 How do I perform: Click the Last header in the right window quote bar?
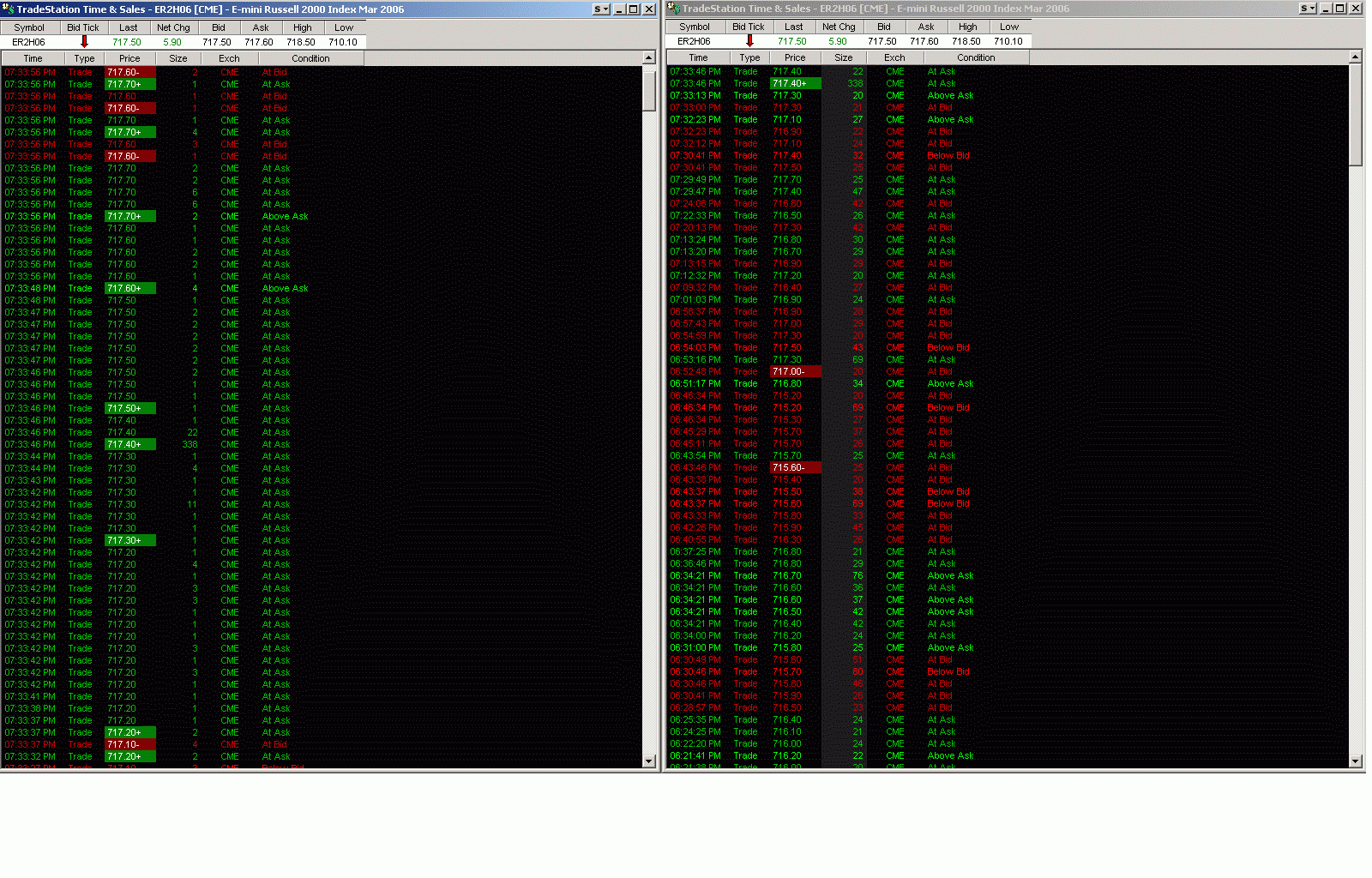coord(794,27)
